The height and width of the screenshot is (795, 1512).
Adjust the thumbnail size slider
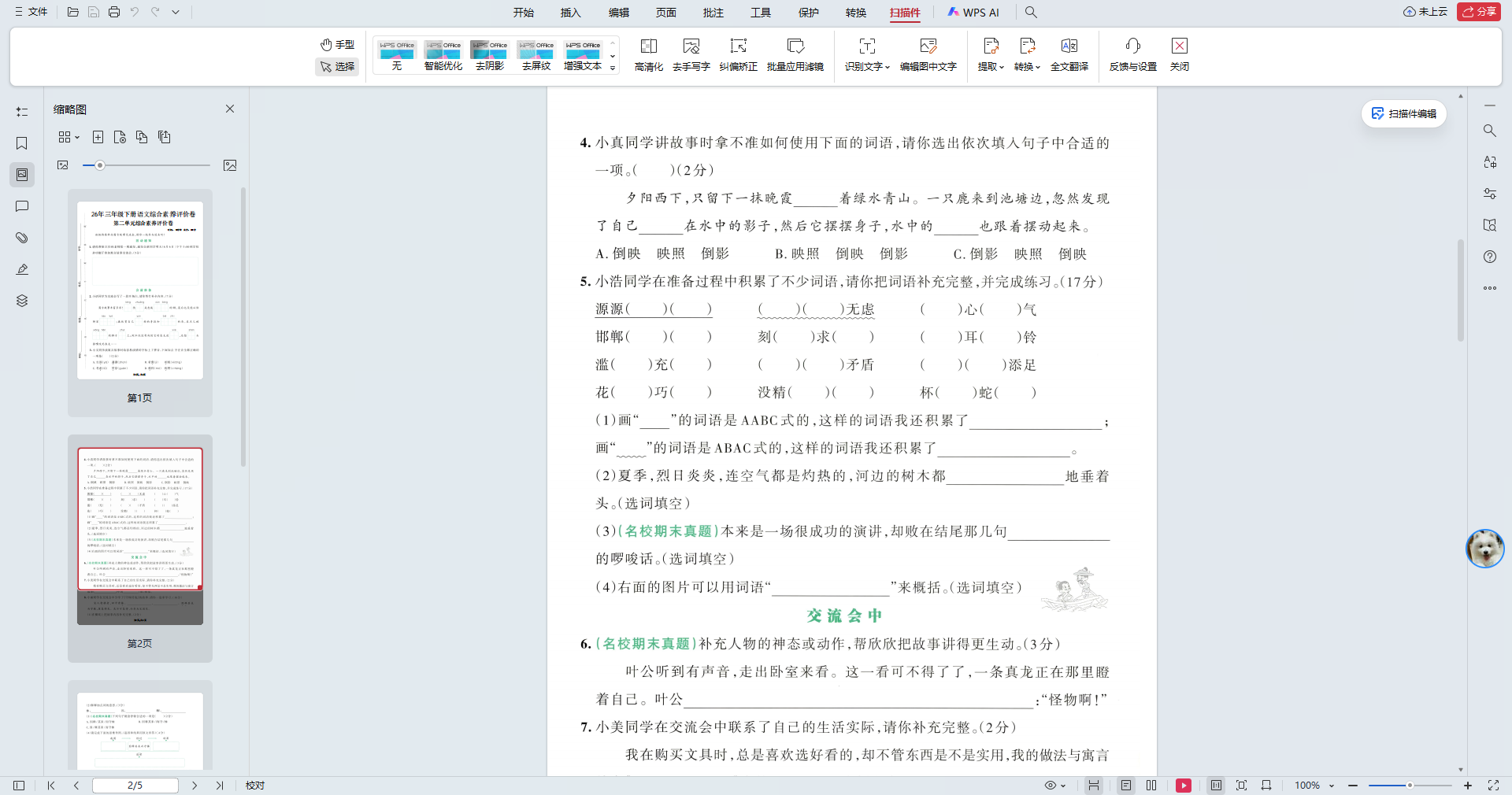(100, 165)
